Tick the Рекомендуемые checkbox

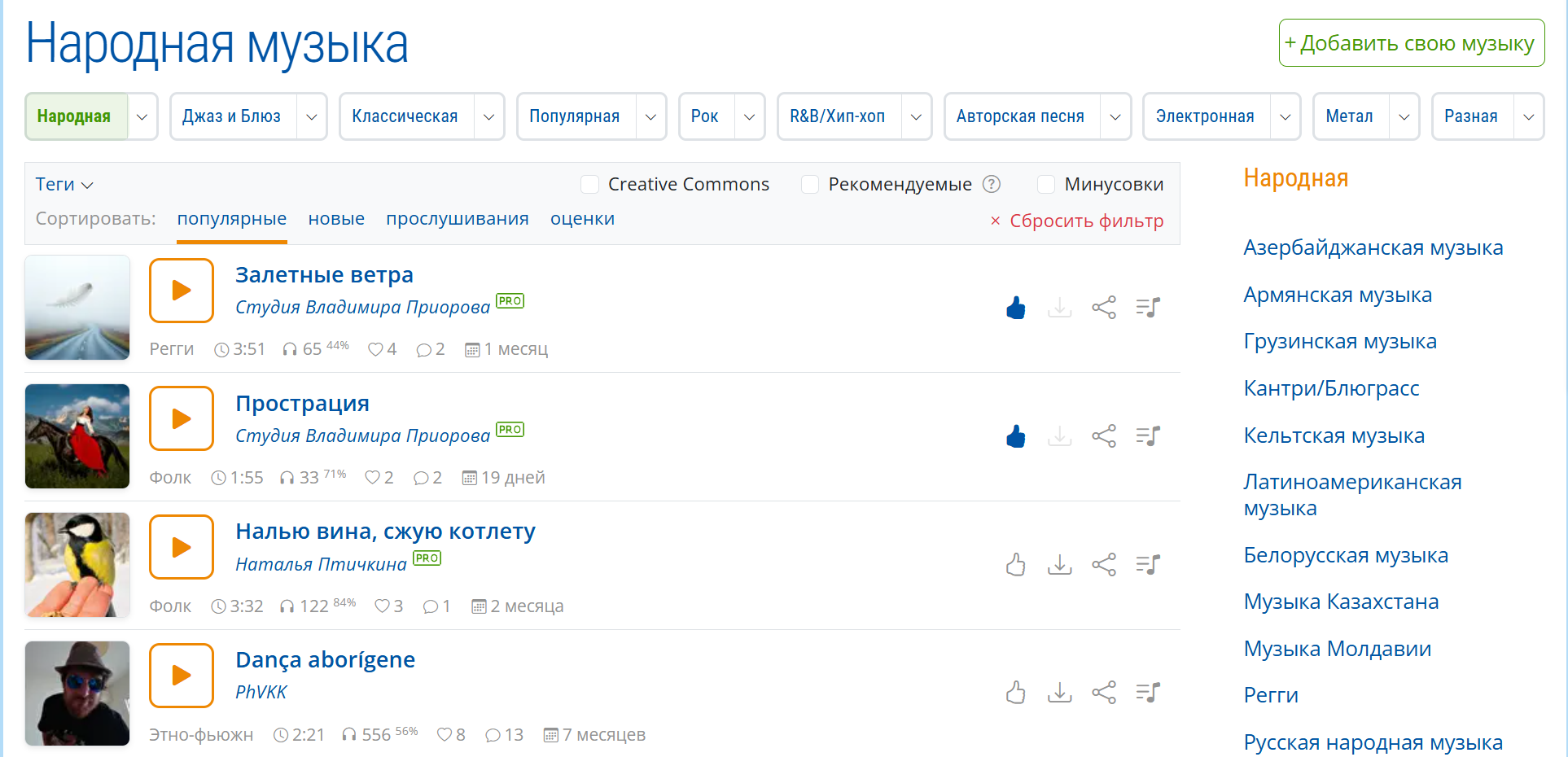click(x=810, y=185)
